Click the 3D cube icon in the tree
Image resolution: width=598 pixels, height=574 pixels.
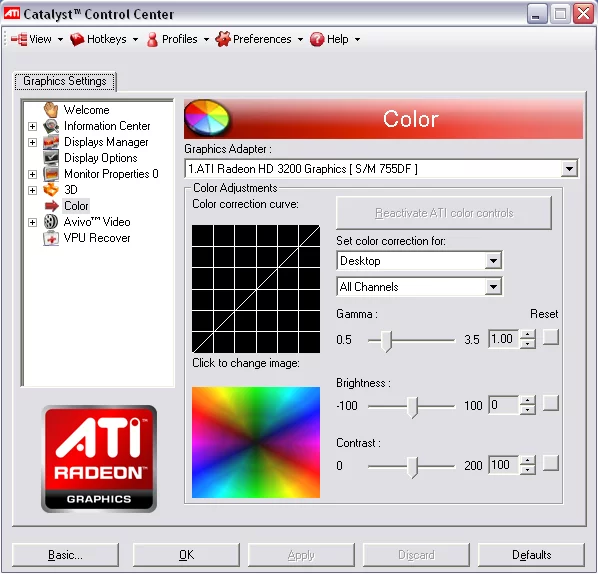tap(51, 190)
